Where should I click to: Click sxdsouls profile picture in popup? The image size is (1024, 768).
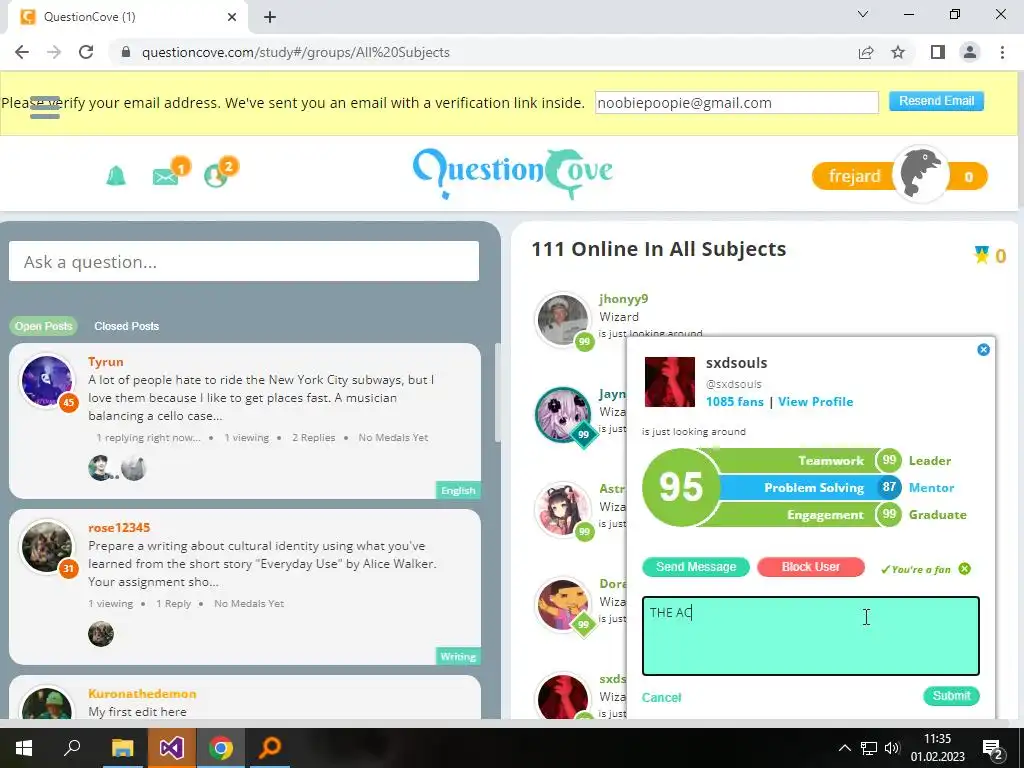669,382
